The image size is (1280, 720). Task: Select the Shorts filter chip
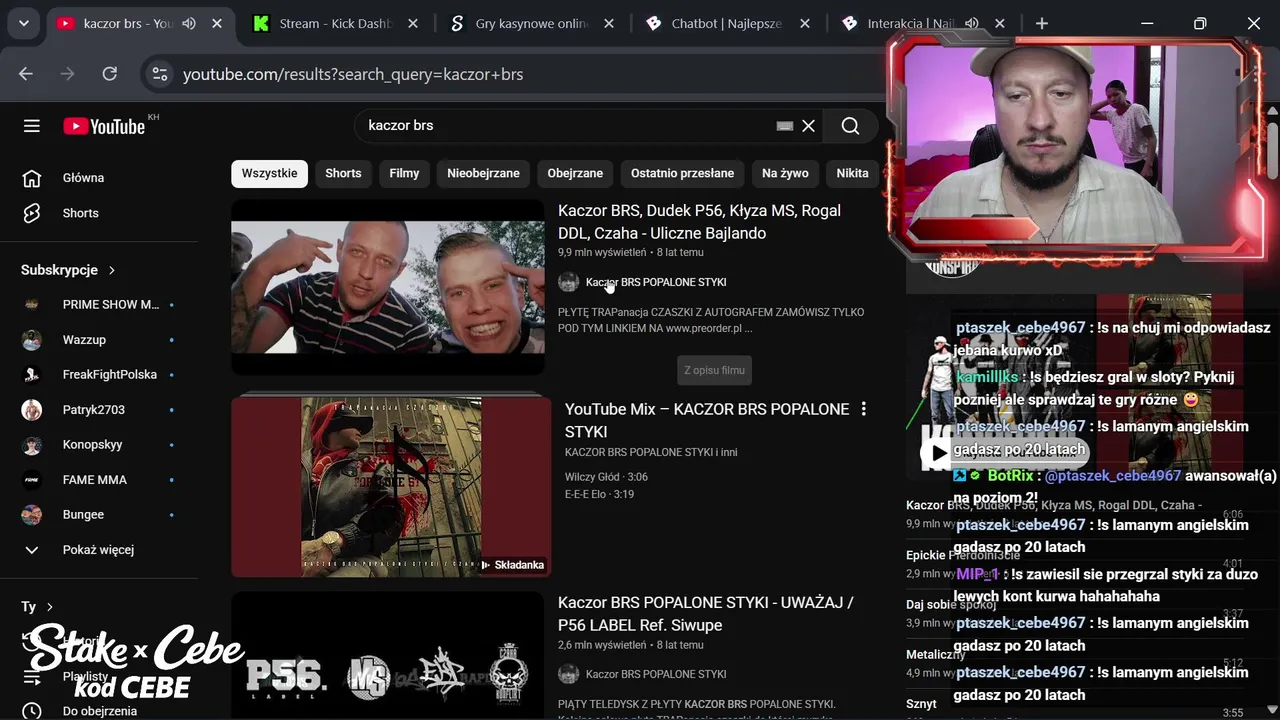coord(343,173)
